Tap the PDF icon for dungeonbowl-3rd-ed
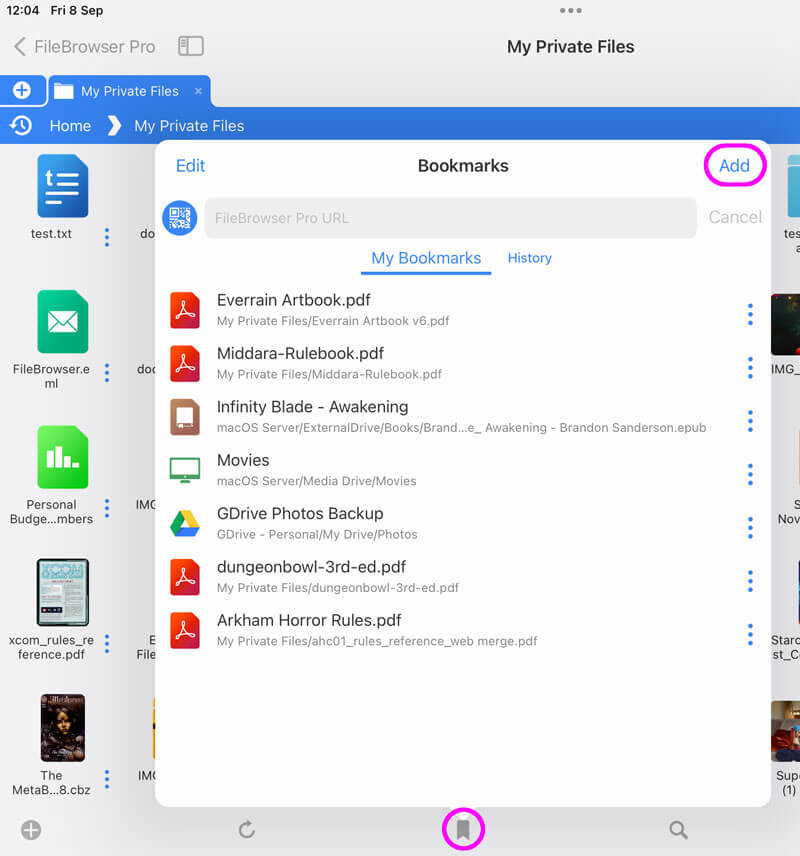Viewport: 800px width, 856px height. (185, 576)
